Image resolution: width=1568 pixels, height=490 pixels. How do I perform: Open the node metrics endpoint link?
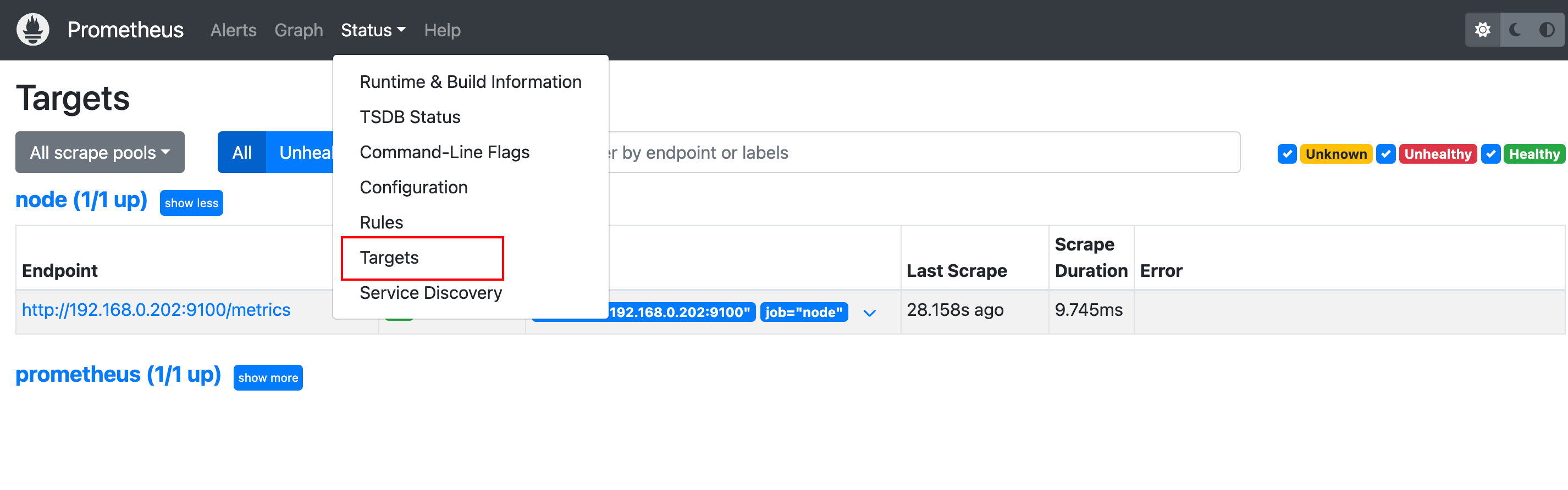(156, 310)
